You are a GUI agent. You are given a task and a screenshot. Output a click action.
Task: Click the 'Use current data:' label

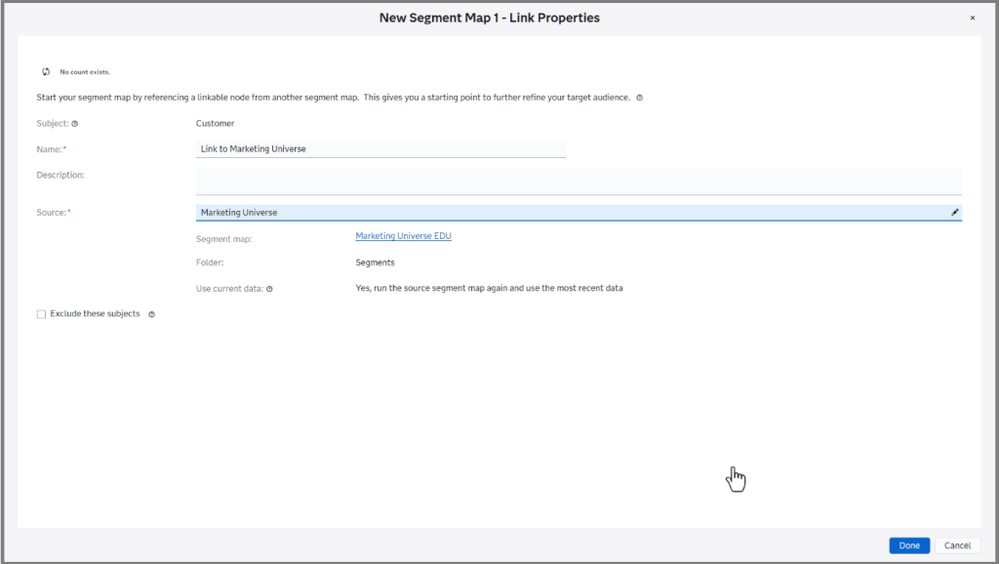(229, 289)
